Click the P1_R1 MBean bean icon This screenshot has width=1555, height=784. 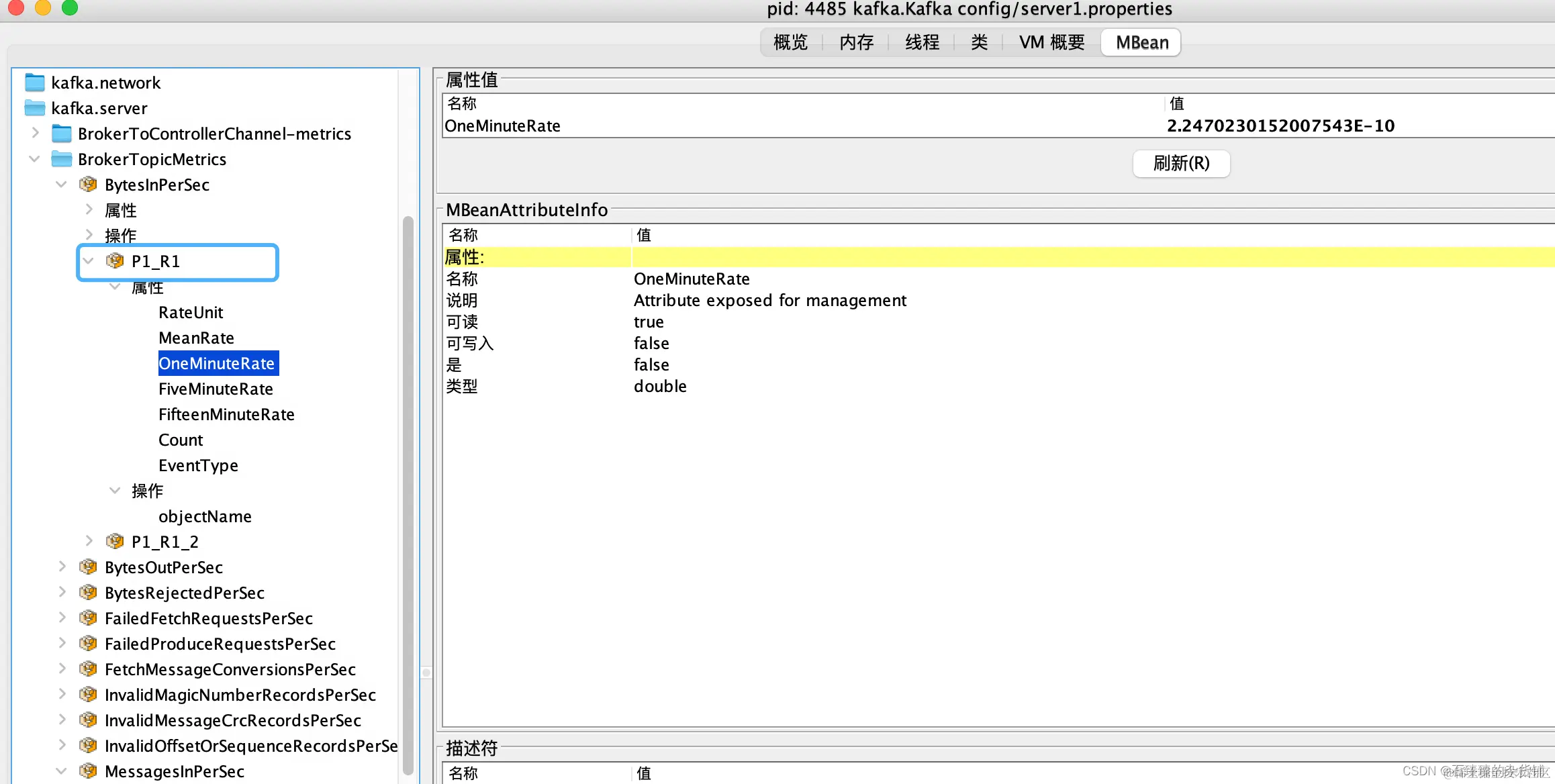115,261
